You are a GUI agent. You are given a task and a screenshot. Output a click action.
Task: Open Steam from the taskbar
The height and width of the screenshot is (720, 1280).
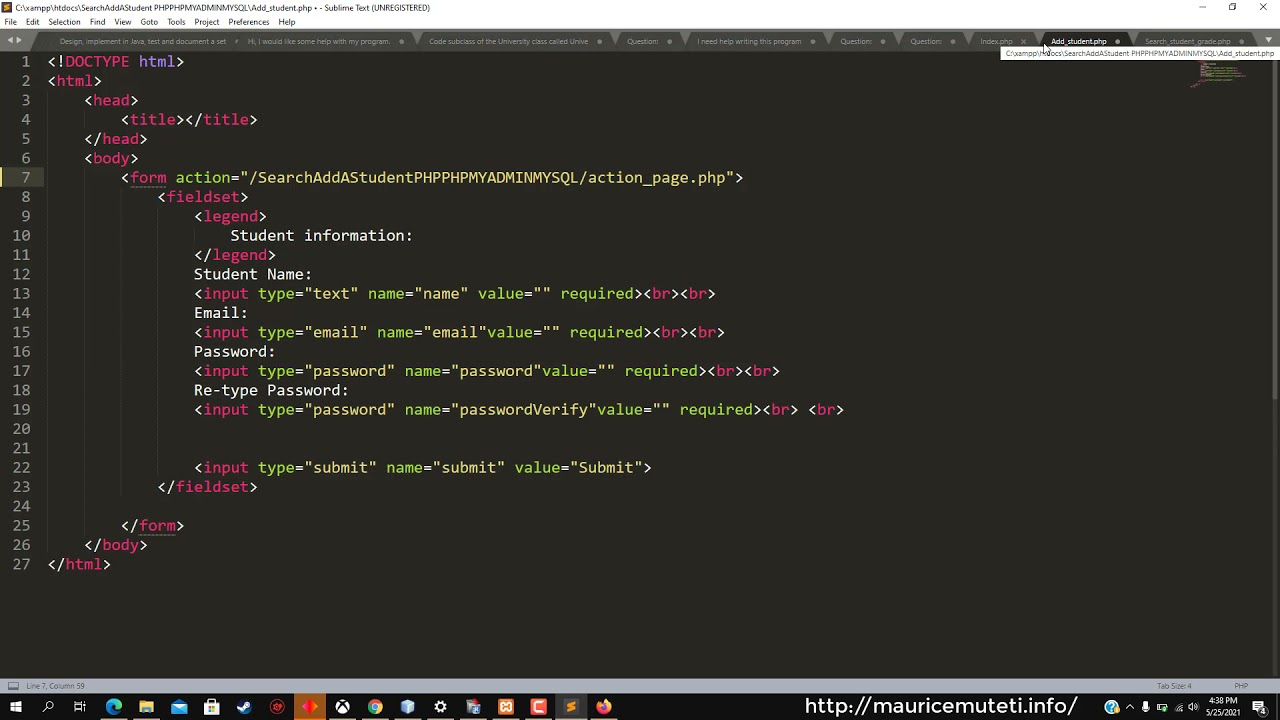pos(244,707)
